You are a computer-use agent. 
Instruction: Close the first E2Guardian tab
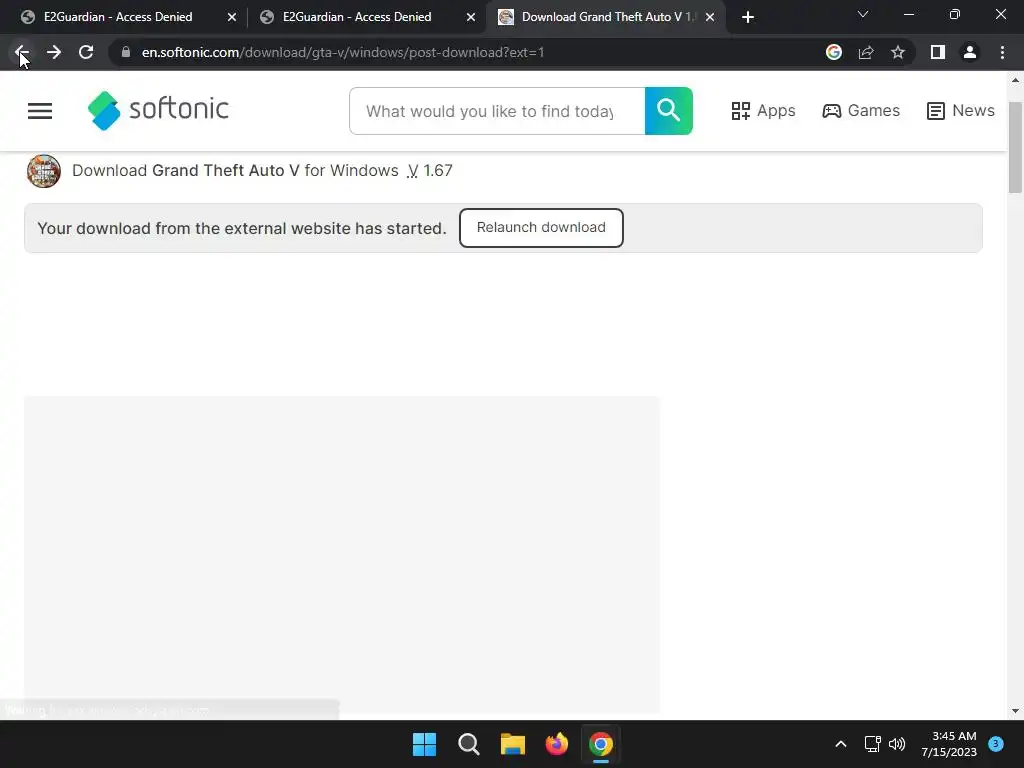(232, 17)
